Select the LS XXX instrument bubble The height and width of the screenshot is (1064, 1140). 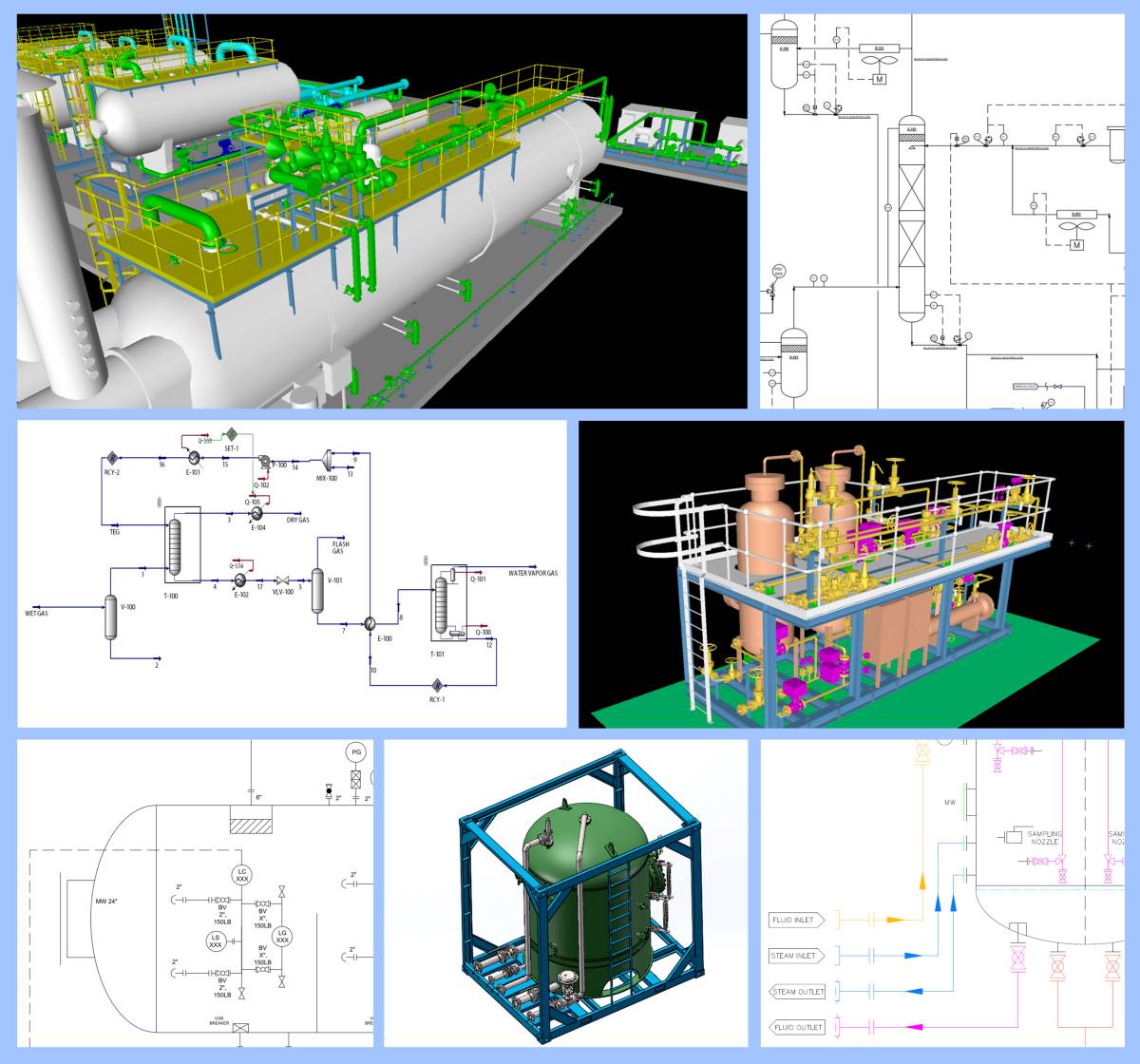click(x=215, y=940)
